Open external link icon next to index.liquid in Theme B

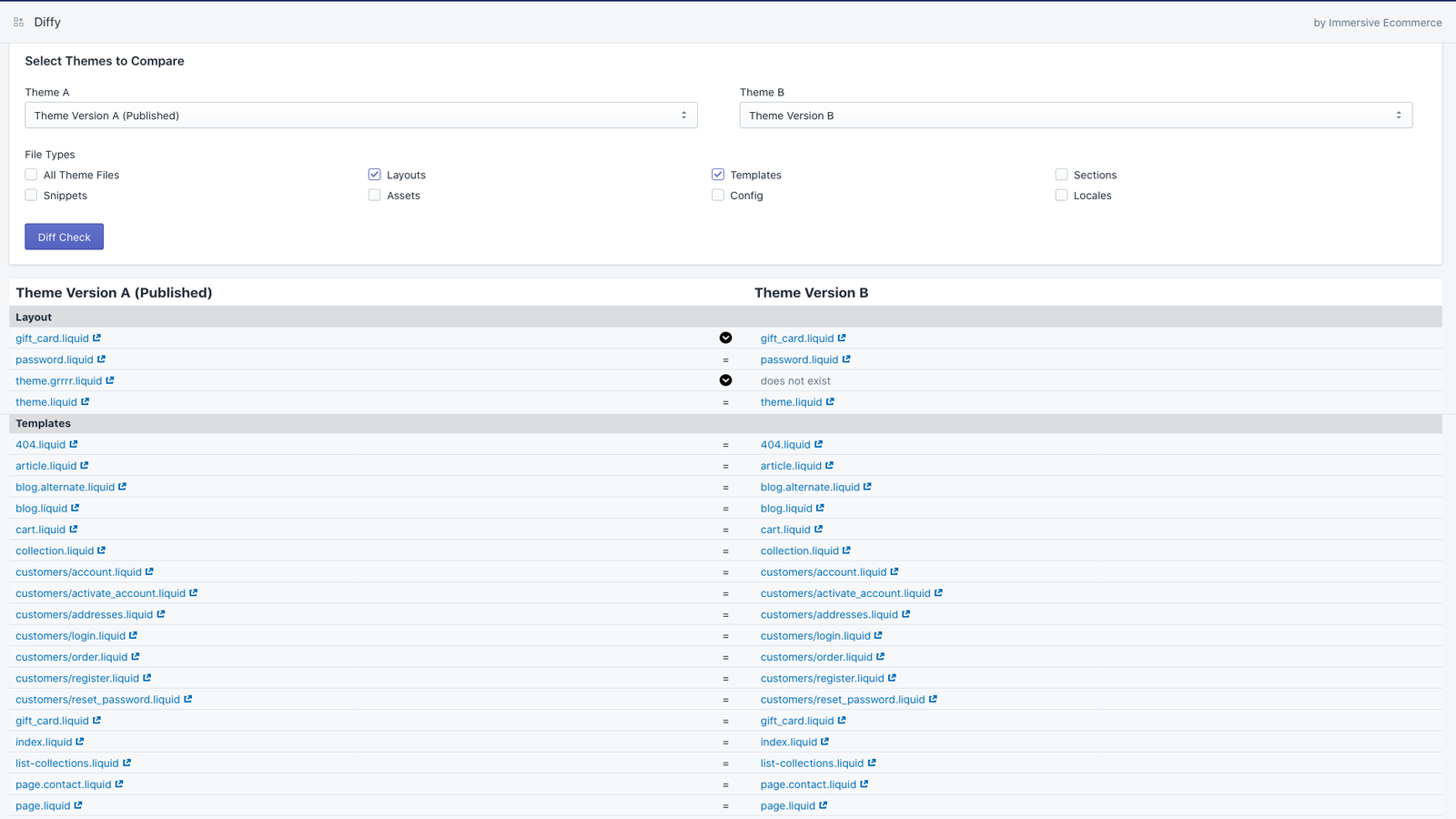pyautogui.click(x=824, y=742)
